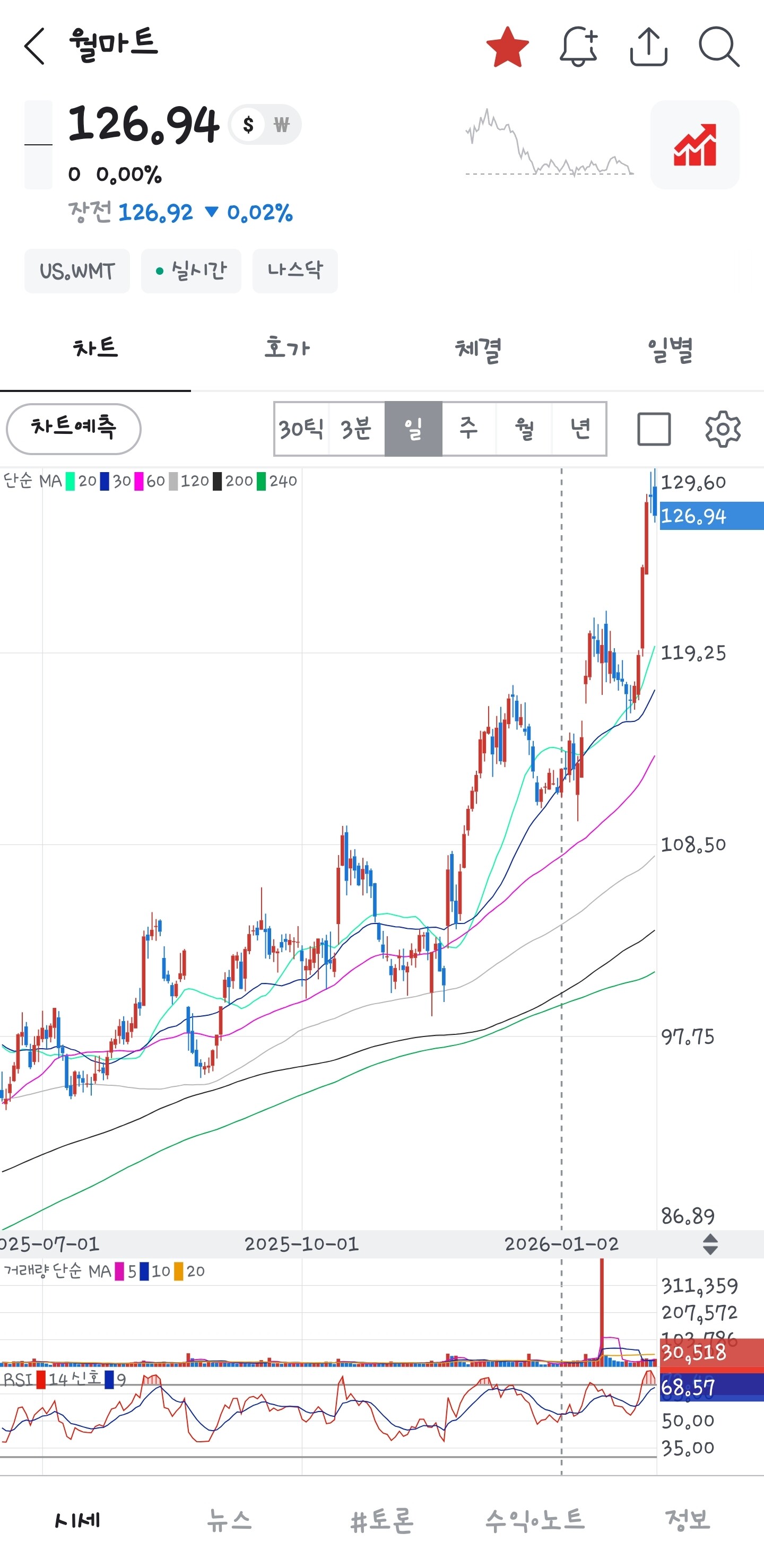This screenshot has width=764, height=1568.
Task: Open the 시세 bottom tab
Action: [x=77, y=1520]
